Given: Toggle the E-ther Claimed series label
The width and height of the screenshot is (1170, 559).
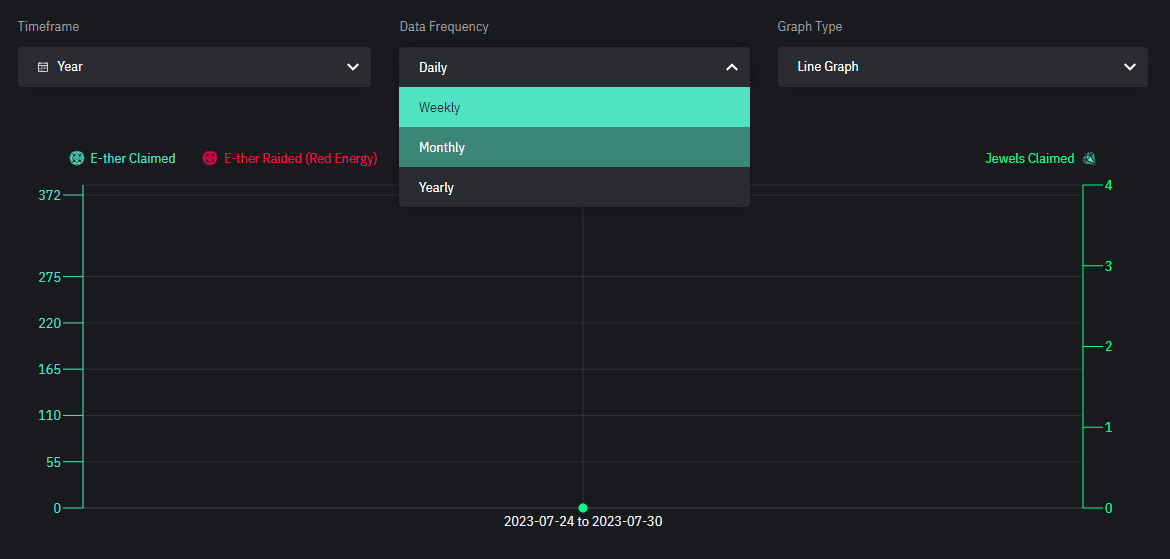Looking at the screenshot, I should point(132,158).
